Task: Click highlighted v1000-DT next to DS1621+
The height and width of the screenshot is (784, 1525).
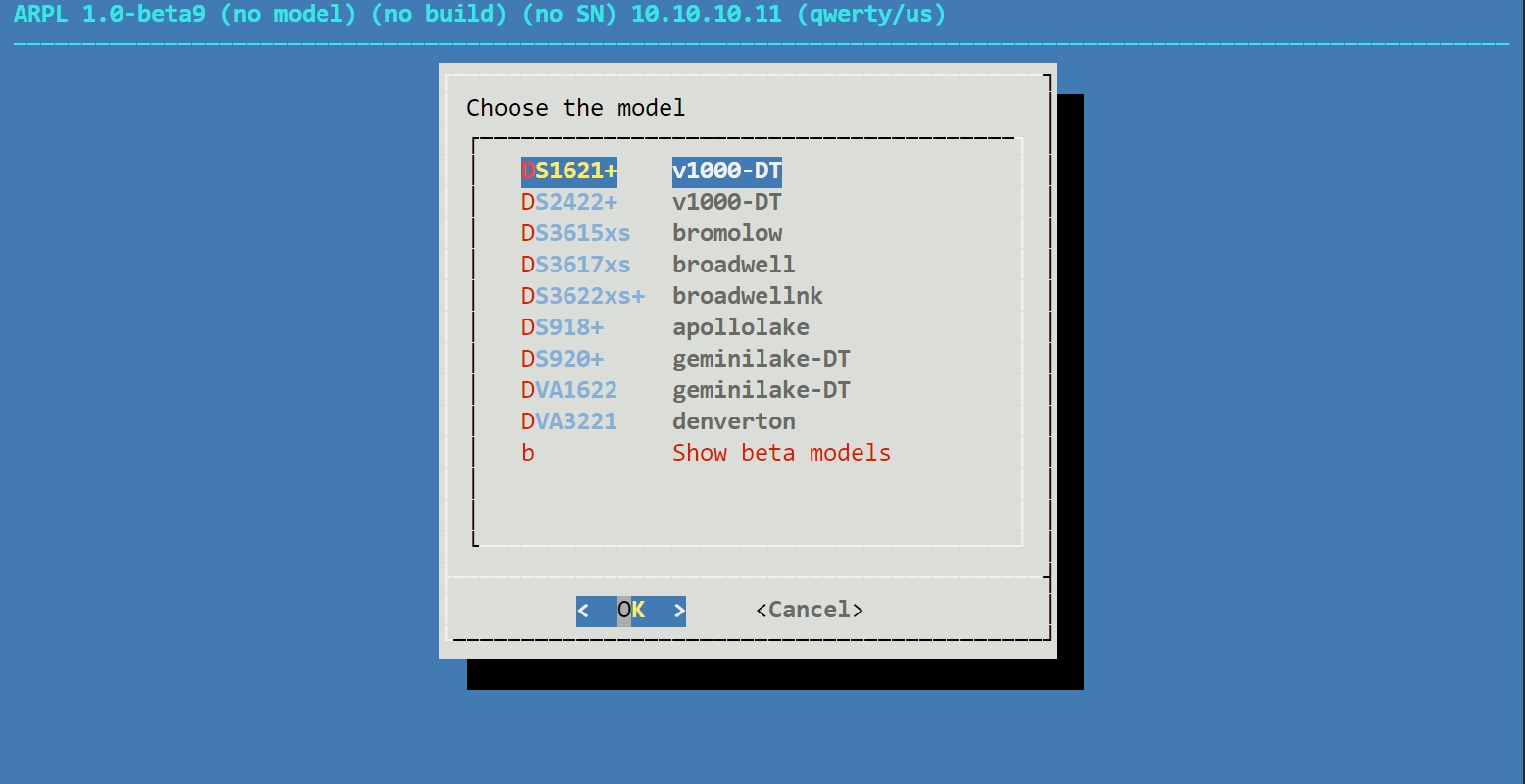Action: [727, 171]
